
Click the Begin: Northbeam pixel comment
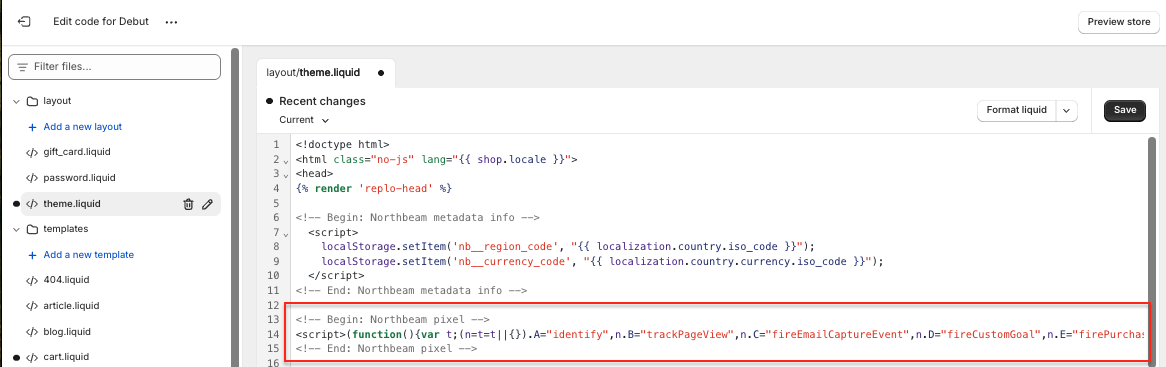pos(392,320)
